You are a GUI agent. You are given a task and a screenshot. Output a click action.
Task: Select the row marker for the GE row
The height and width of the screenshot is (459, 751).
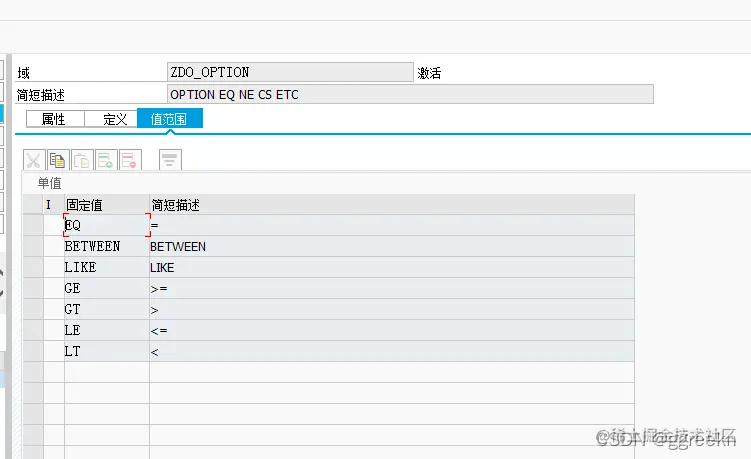pyautogui.click(x=33, y=288)
